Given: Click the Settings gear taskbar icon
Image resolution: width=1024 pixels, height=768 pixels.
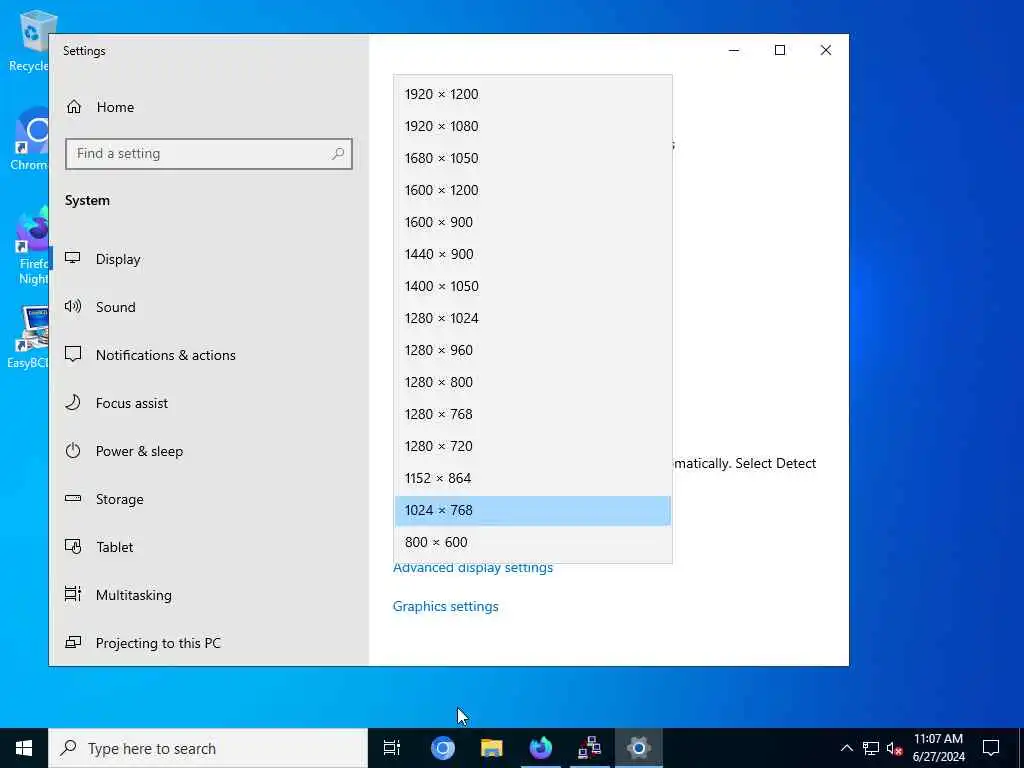Looking at the screenshot, I should tap(639, 748).
